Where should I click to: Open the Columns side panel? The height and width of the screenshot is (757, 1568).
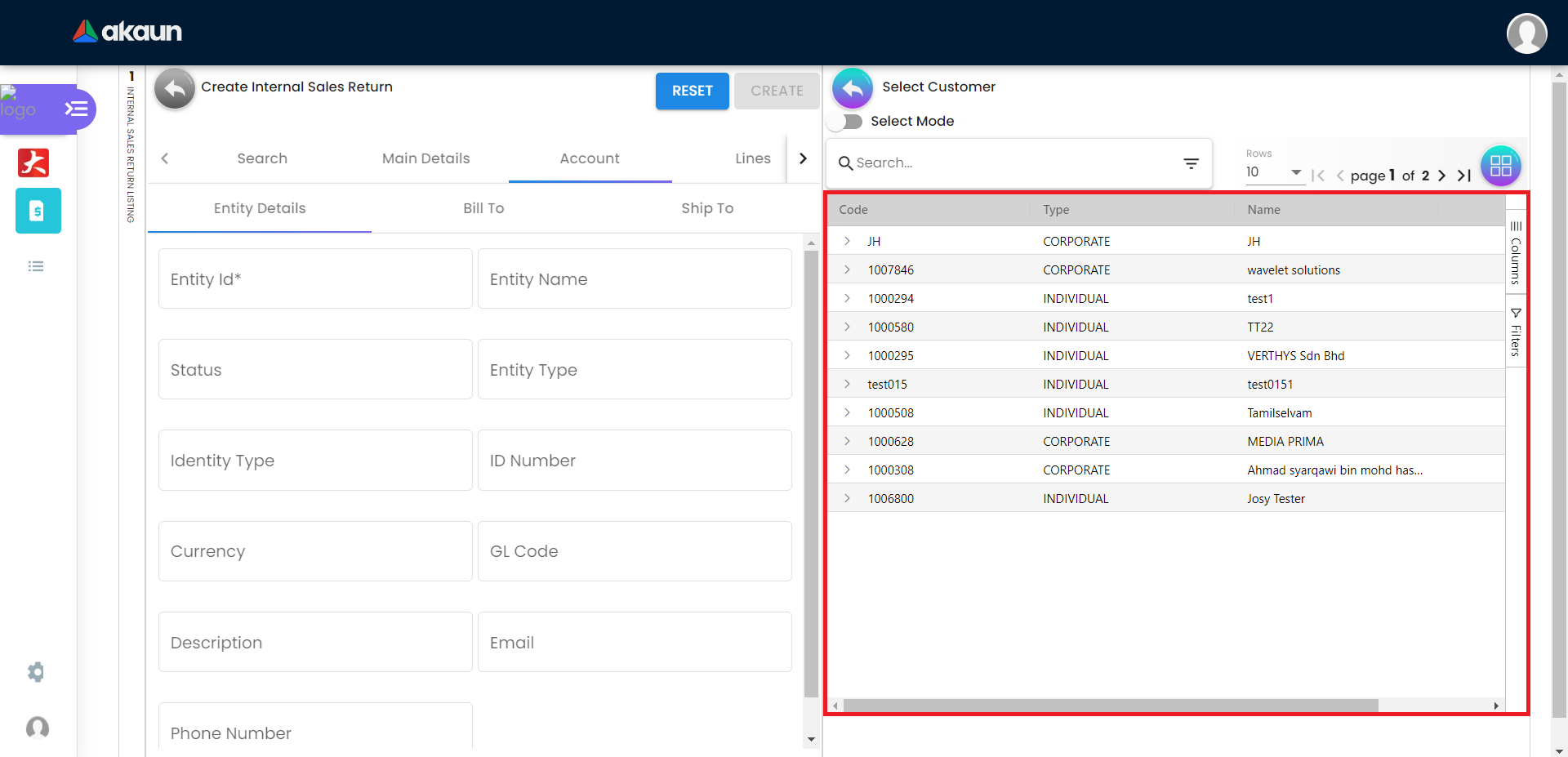tap(1516, 254)
